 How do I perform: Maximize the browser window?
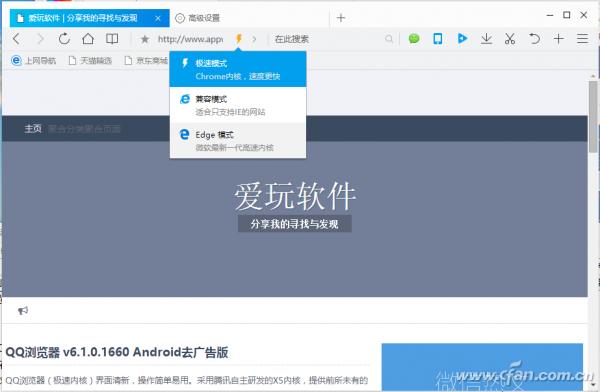point(567,15)
